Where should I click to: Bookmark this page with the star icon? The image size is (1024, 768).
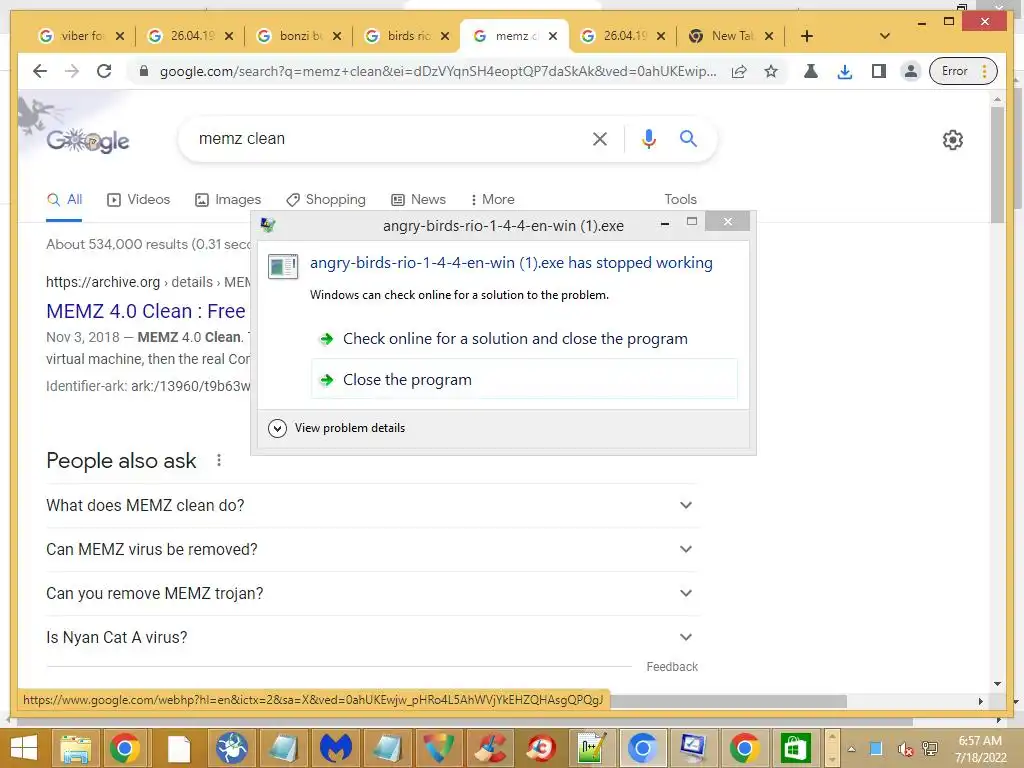771,71
